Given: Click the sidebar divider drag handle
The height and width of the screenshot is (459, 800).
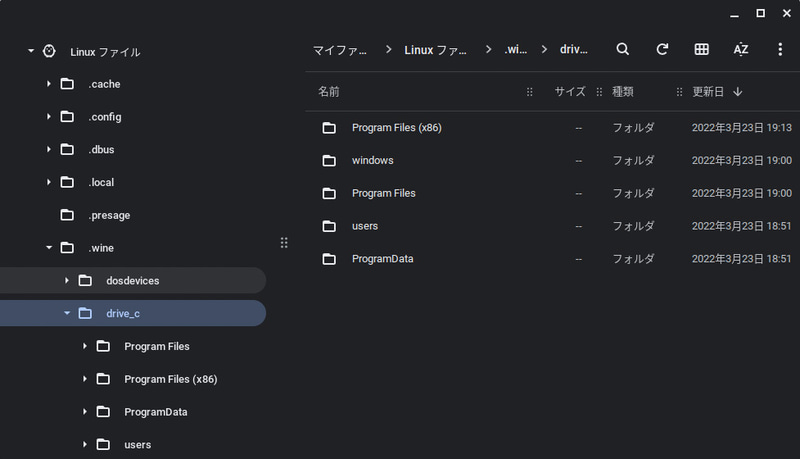Looking at the screenshot, I should (x=284, y=243).
